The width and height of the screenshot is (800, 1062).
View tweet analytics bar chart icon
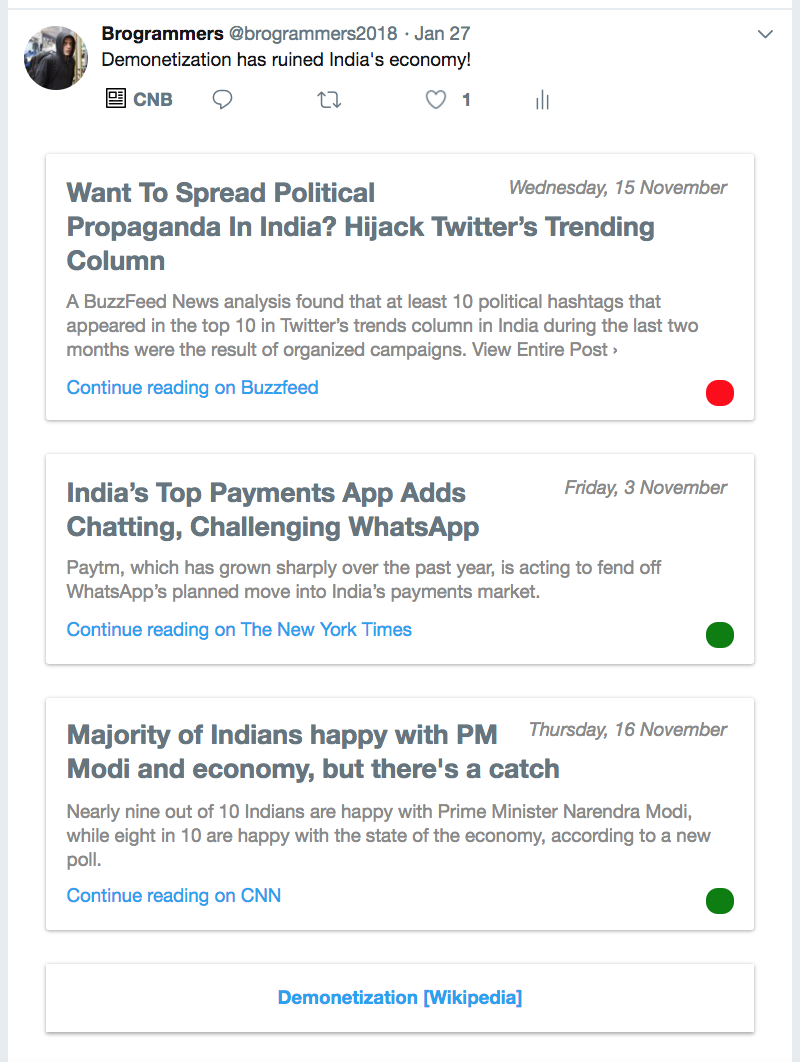tap(542, 100)
